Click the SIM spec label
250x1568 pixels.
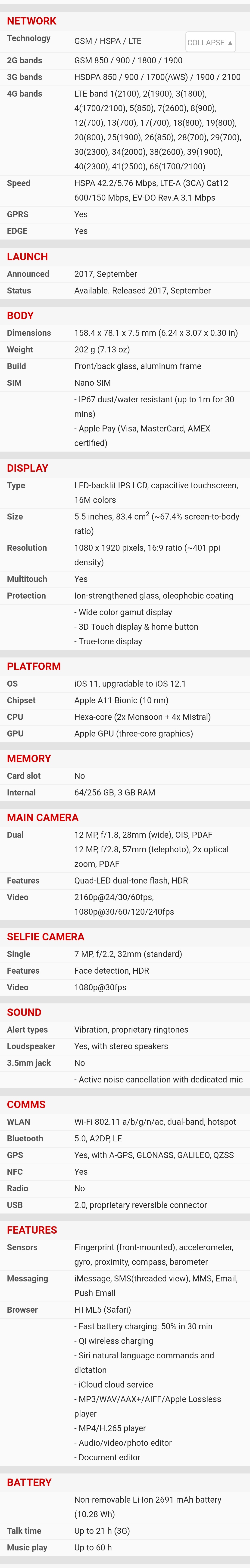point(14,383)
